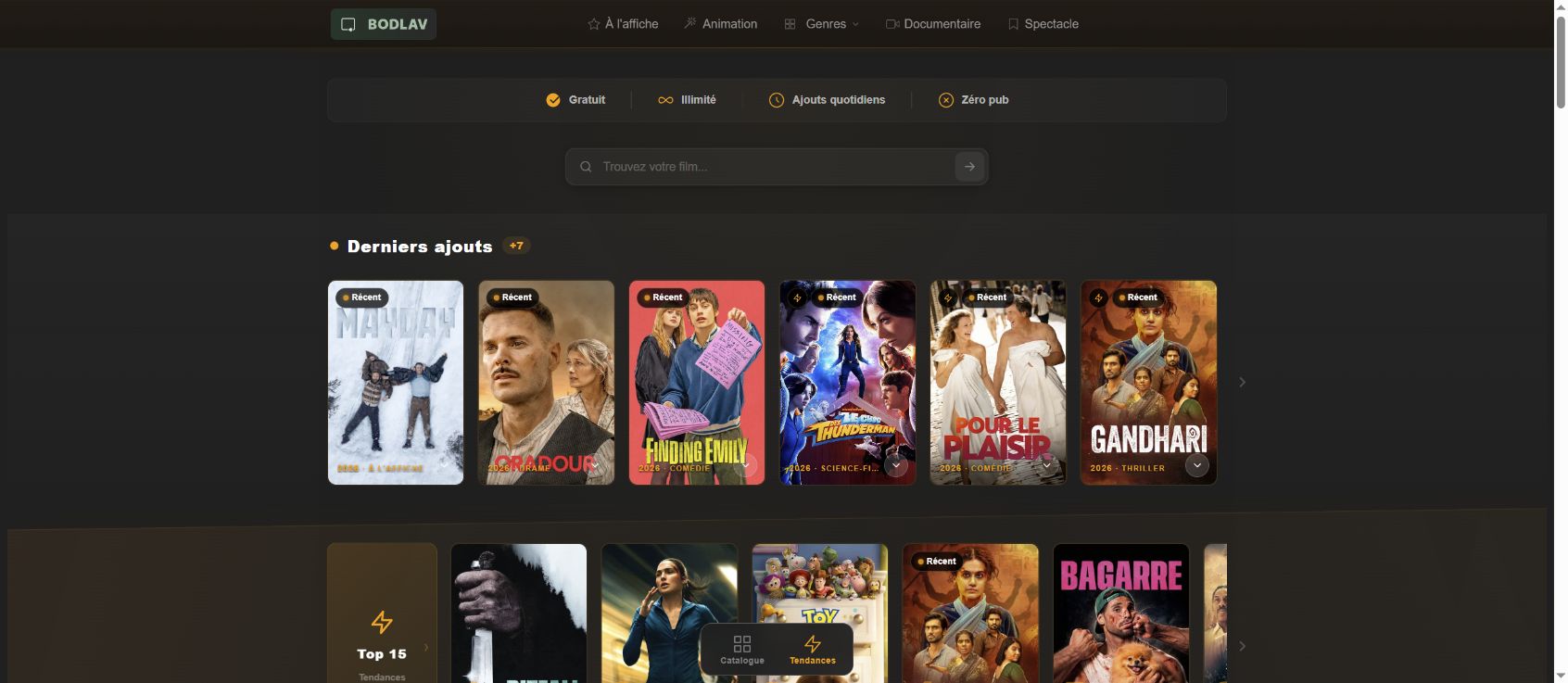The height and width of the screenshot is (683, 1568).
Task: Open the Top 15 Tendances card
Action: click(x=382, y=613)
